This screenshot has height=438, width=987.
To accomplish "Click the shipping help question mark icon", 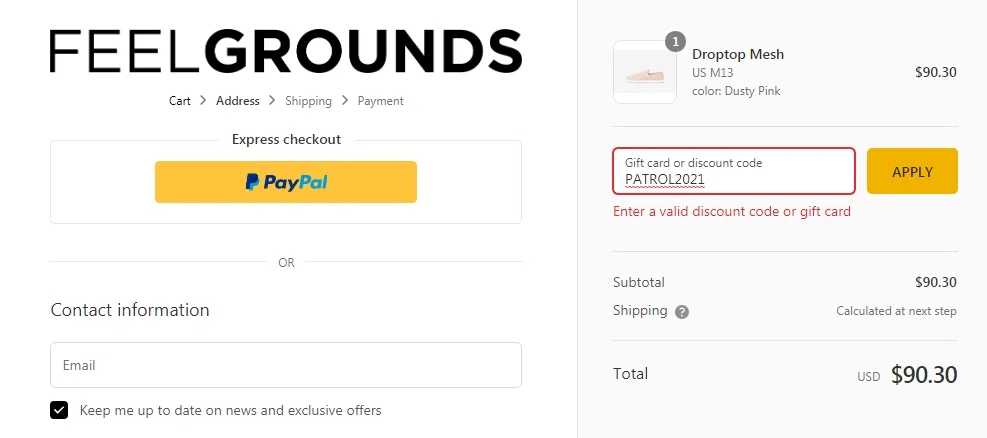I will coord(682,312).
